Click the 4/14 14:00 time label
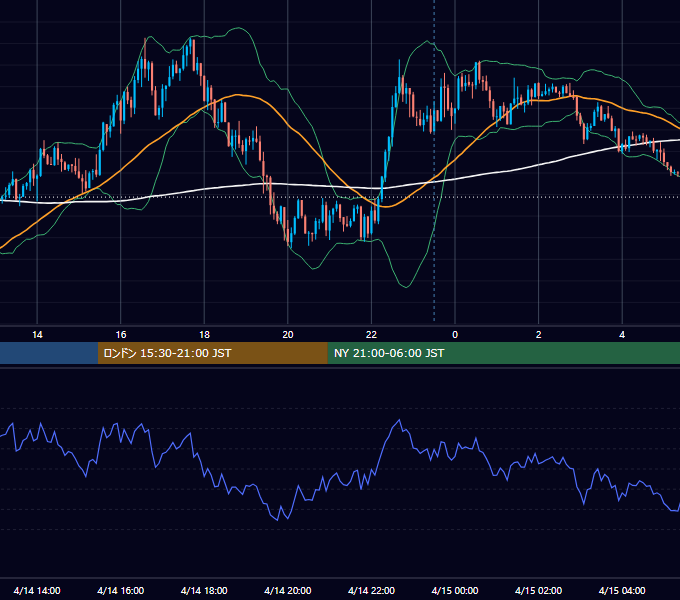This screenshot has width=680, height=600. pos(37,590)
